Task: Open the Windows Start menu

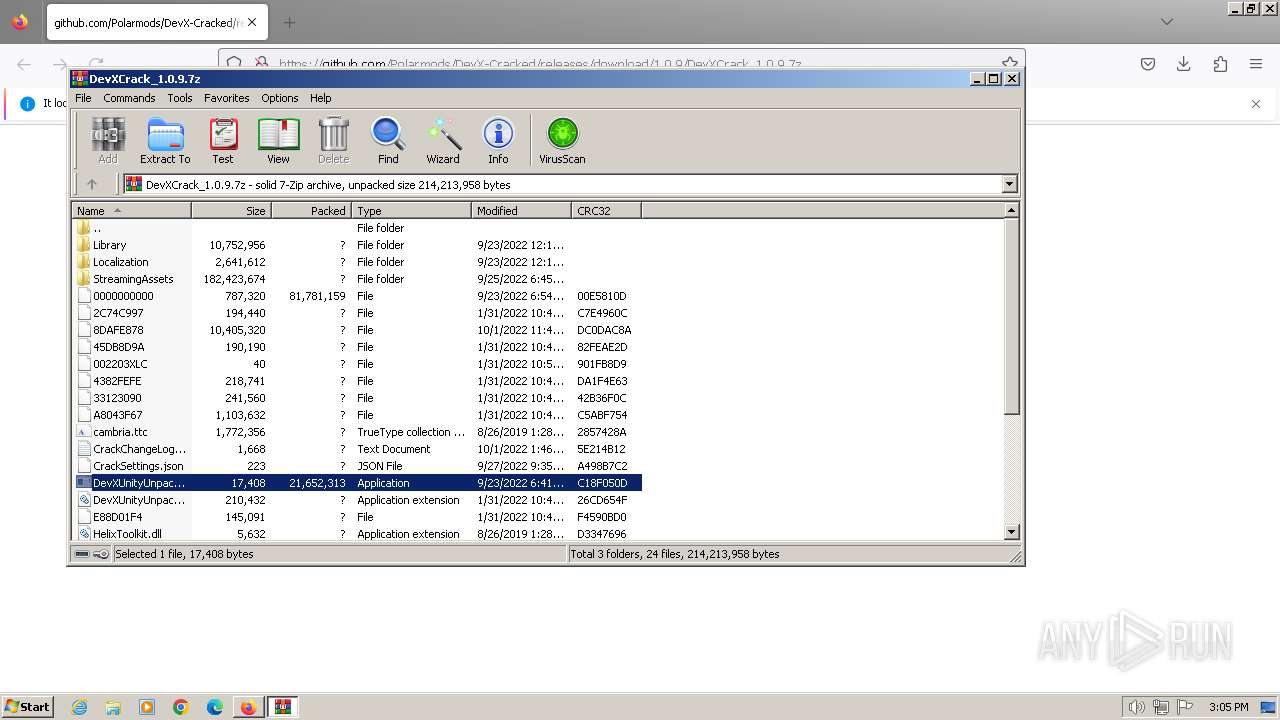Action: 28,706
